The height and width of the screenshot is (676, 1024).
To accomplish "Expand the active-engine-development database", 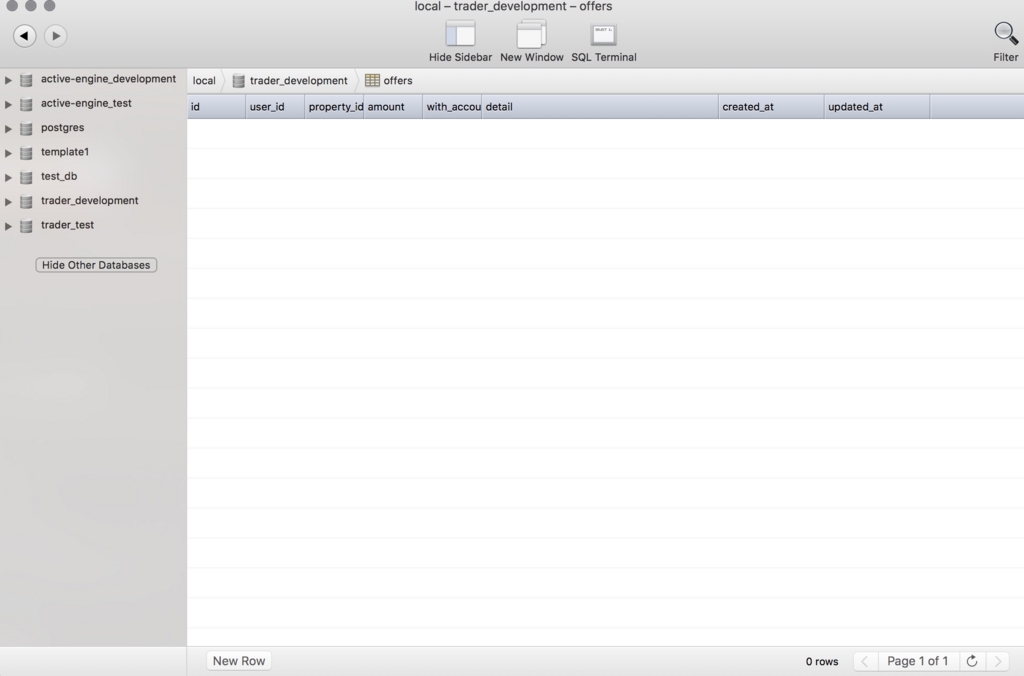I will (9, 79).
